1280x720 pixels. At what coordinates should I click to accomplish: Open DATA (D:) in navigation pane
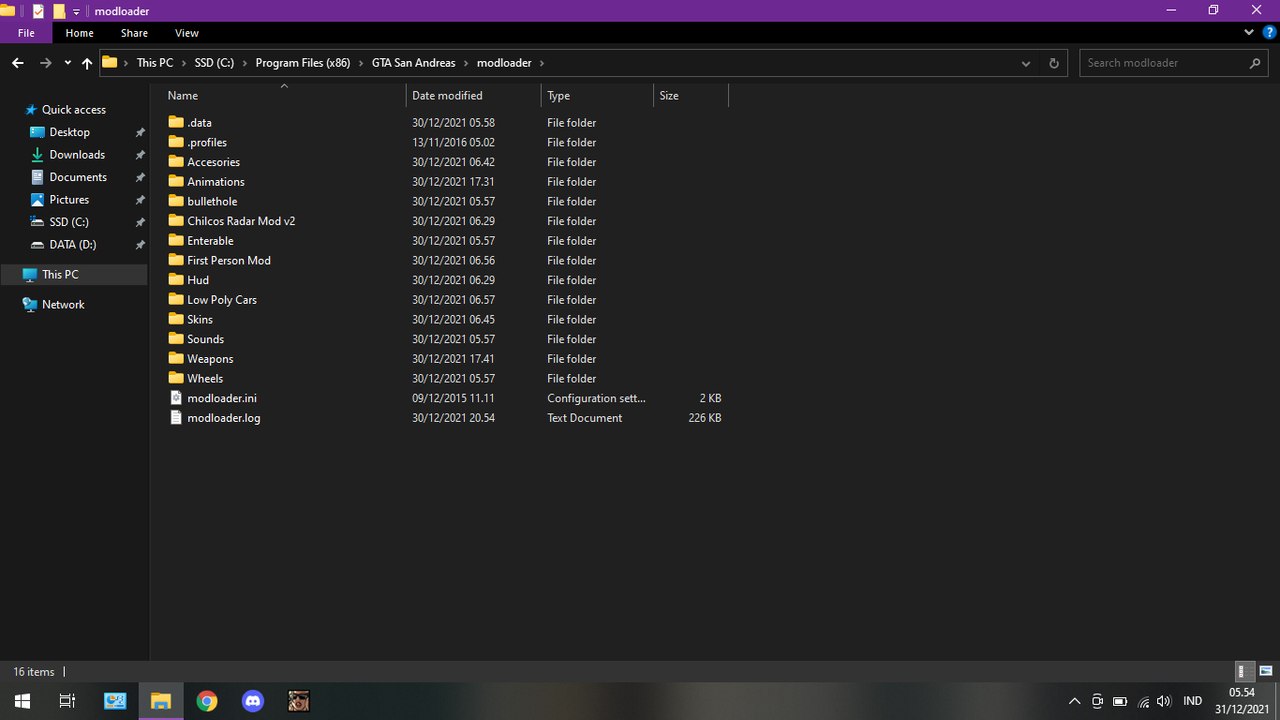pyautogui.click(x=72, y=245)
